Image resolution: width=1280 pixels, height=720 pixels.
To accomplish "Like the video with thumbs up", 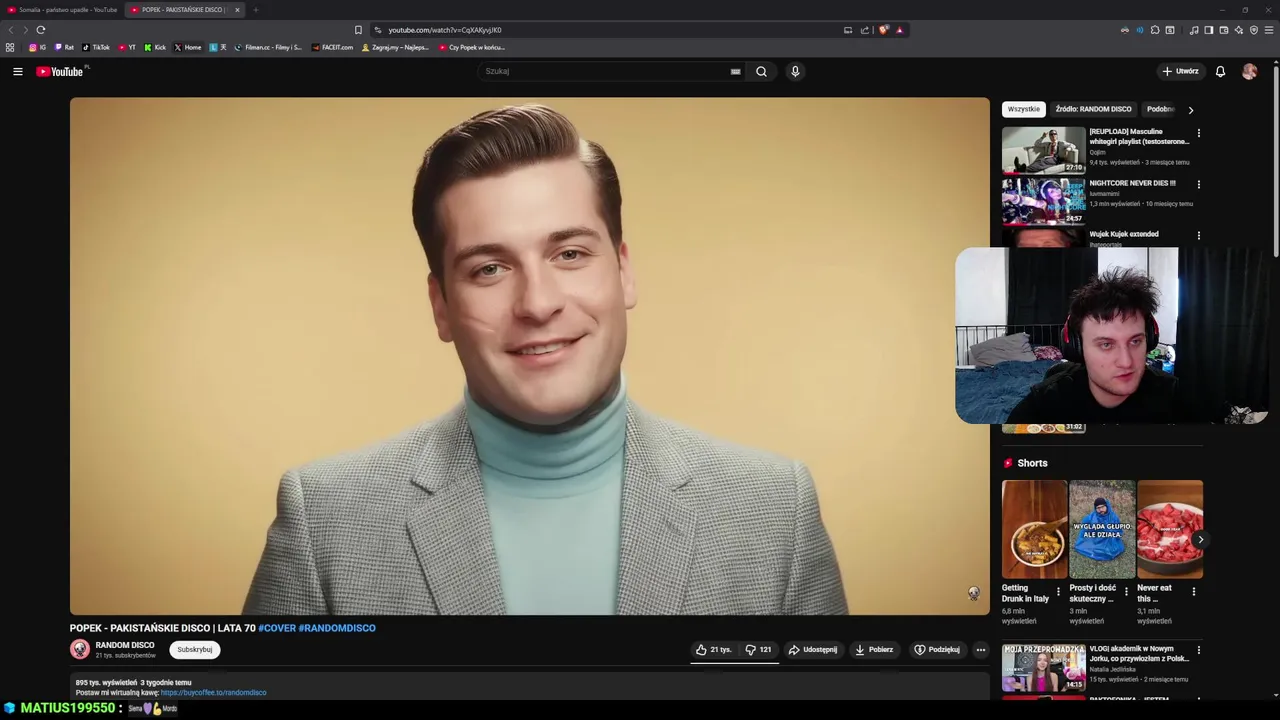I will coord(715,650).
